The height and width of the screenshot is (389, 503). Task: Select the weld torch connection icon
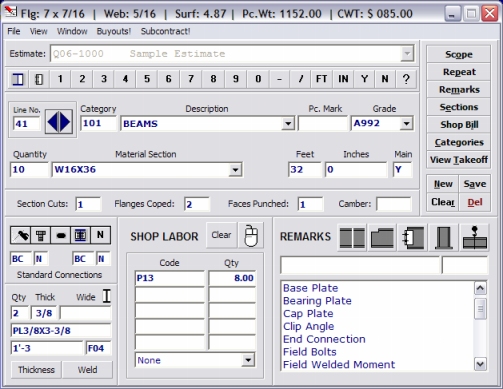click(21, 236)
